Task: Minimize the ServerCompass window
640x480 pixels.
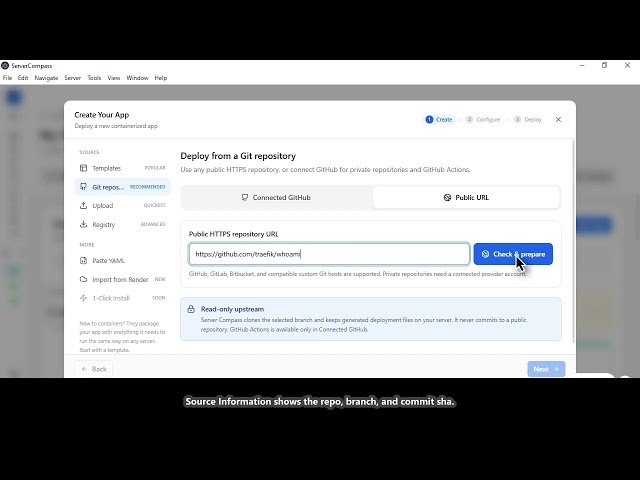Action: (x=582, y=65)
